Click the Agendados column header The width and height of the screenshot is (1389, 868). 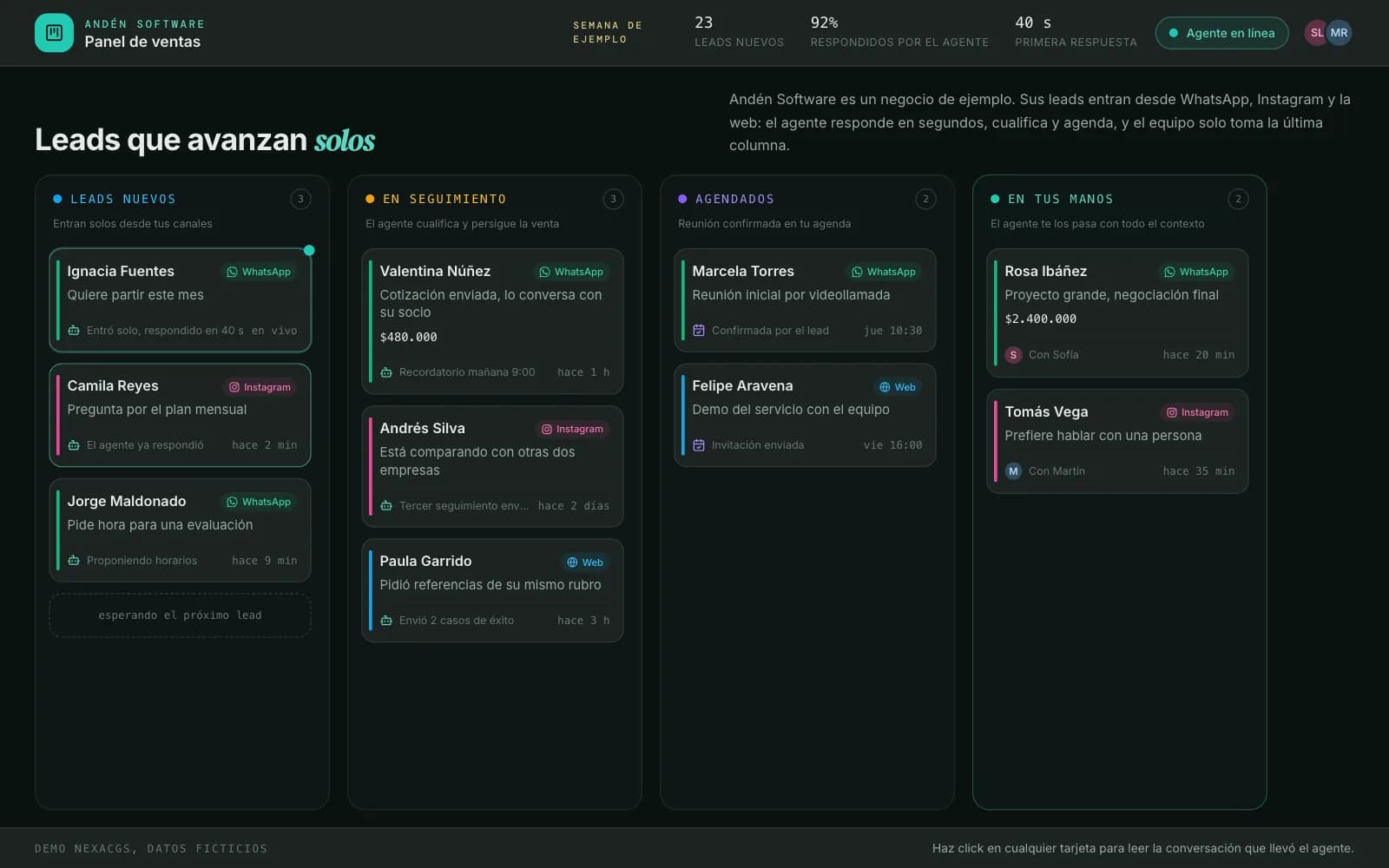[x=734, y=199]
